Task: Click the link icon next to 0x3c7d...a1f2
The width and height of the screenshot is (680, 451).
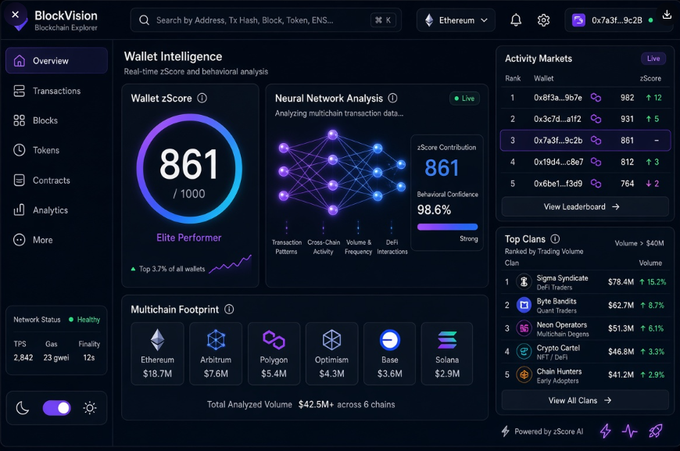Action: pos(596,119)
